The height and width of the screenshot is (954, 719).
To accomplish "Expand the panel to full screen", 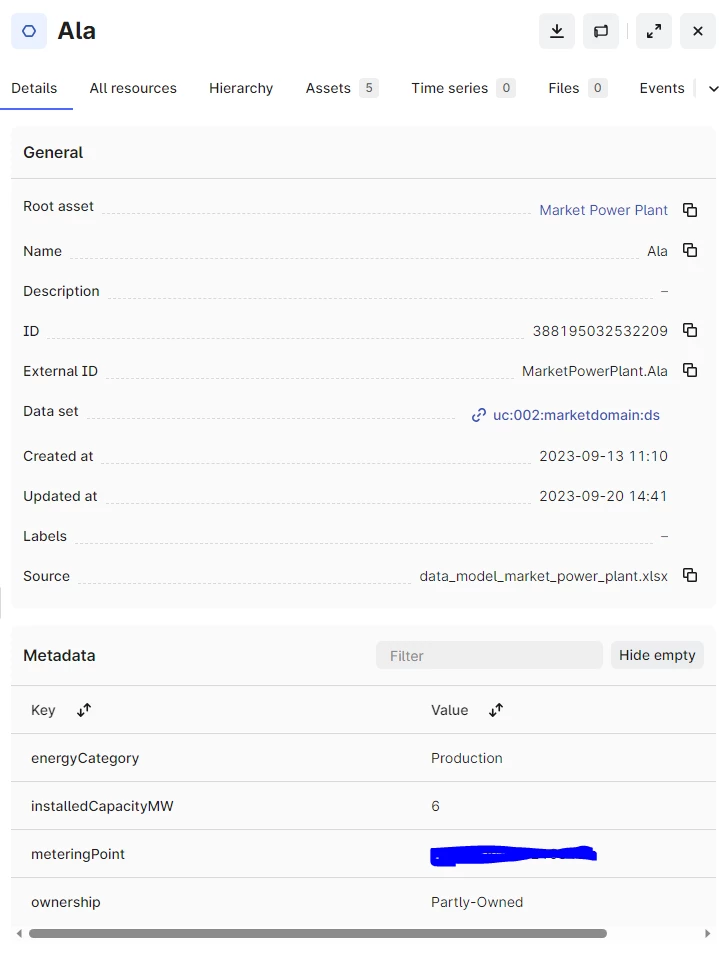I will (653, 31).
